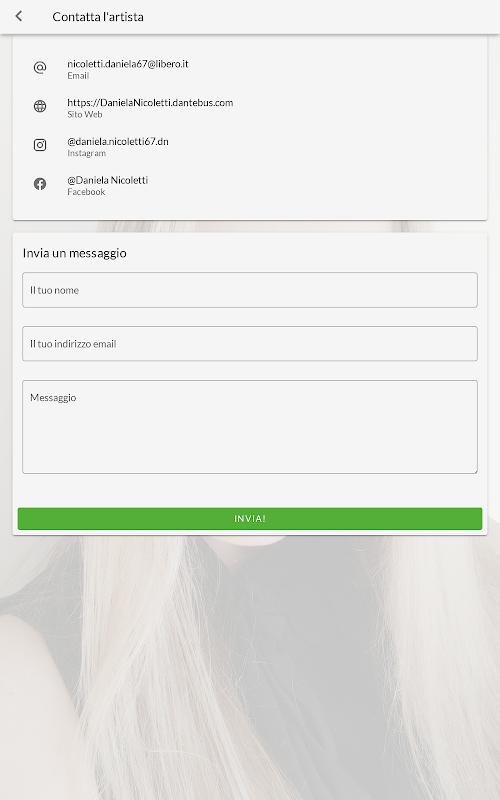Viewport: 500px width, 800px height.
Task: Click the 'Email' label under the address
Action: (78, 76)
